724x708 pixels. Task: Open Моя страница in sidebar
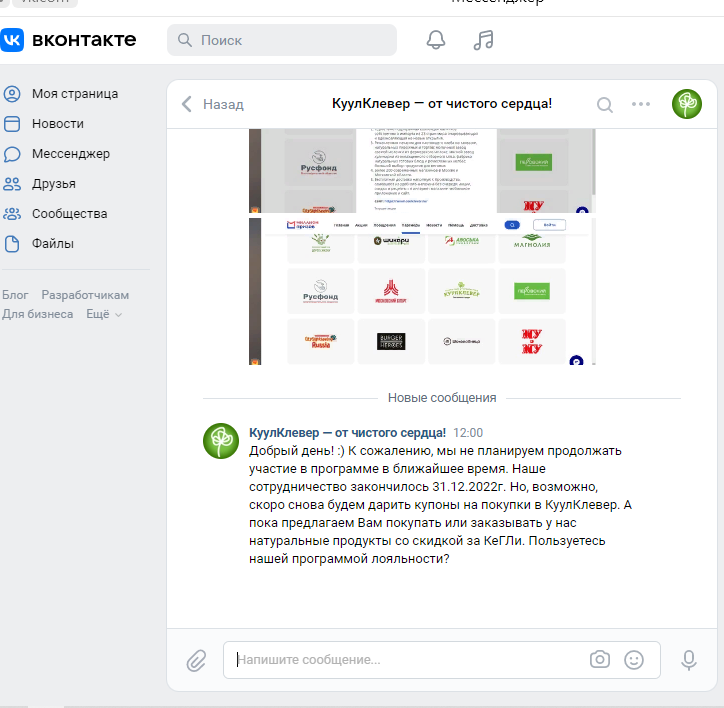75,94
